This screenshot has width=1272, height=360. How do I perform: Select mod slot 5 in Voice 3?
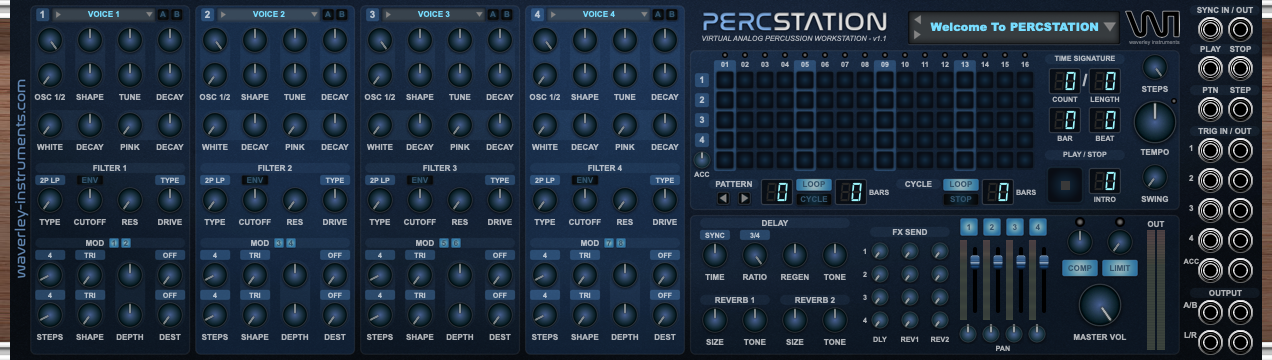pos(444,243)
